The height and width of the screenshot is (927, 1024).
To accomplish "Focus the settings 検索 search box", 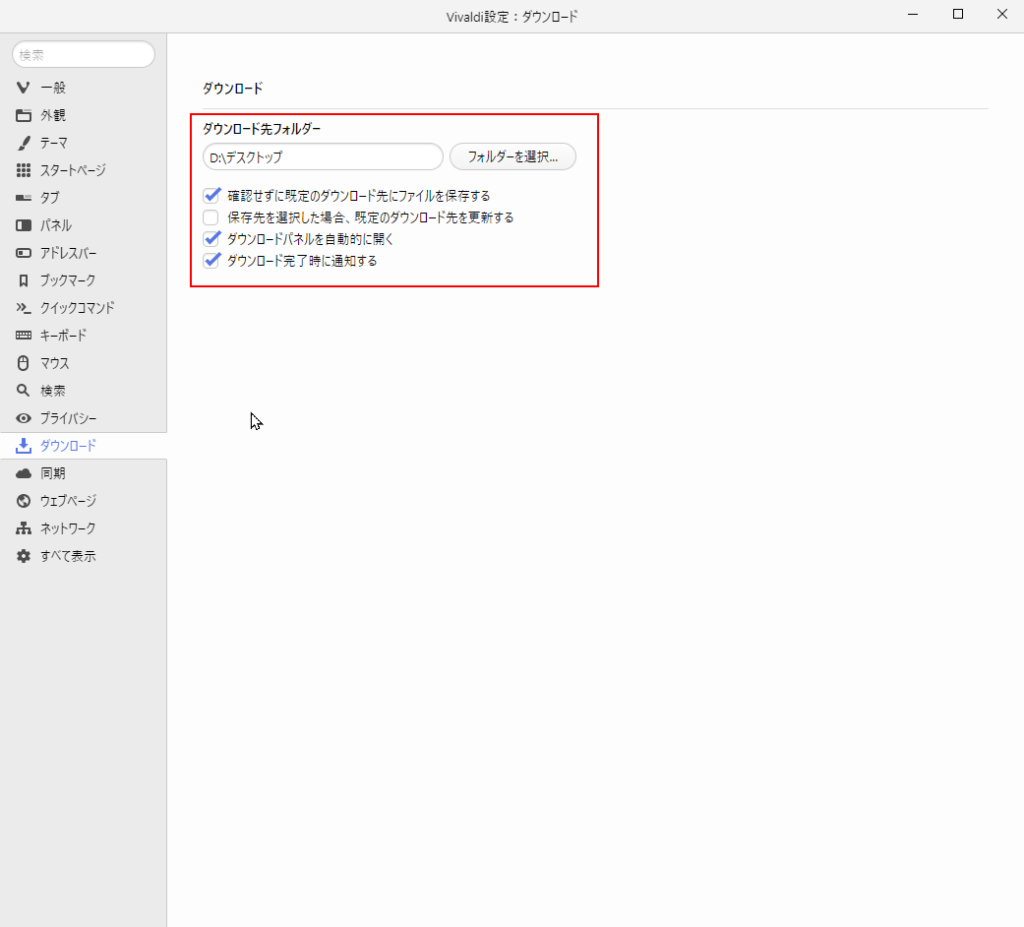I will [84, 55].
